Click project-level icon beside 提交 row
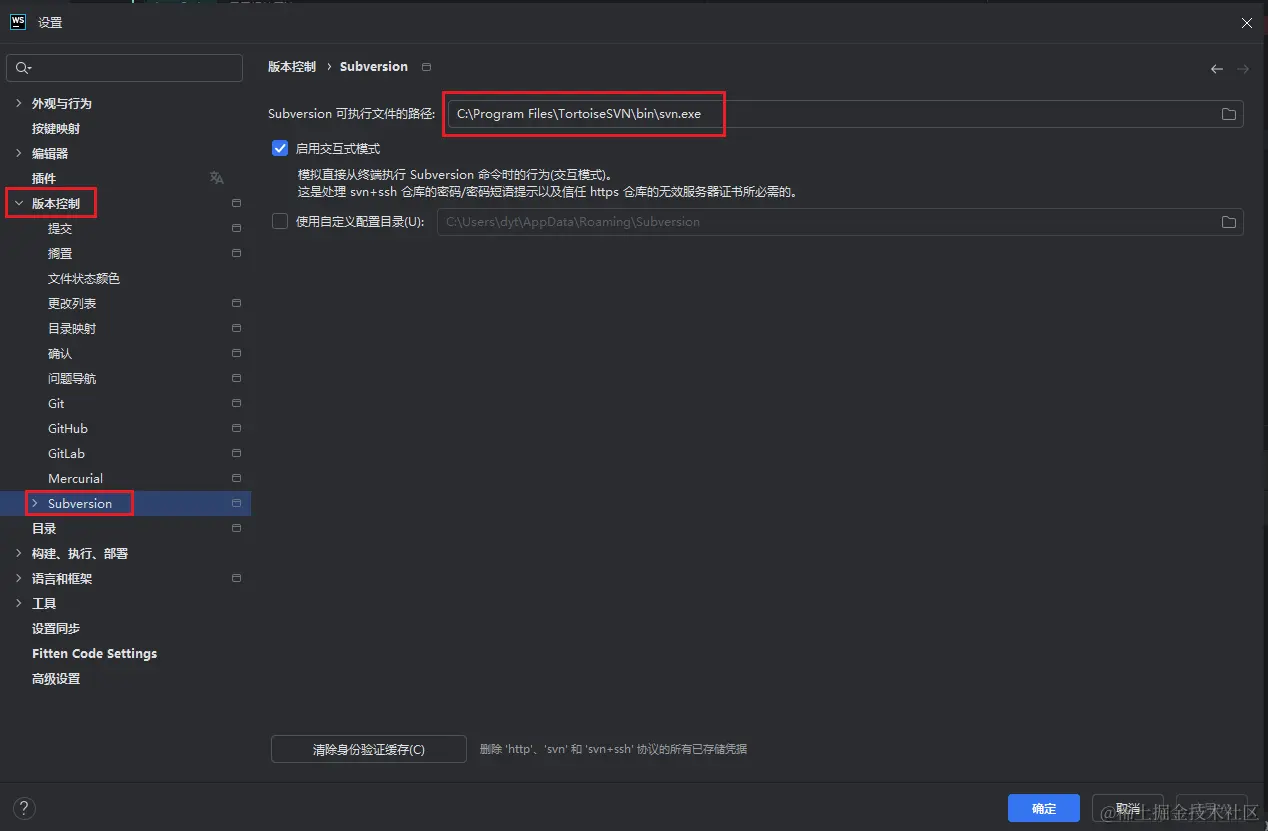Screen dimensions: 1268x831 point(236,228)
